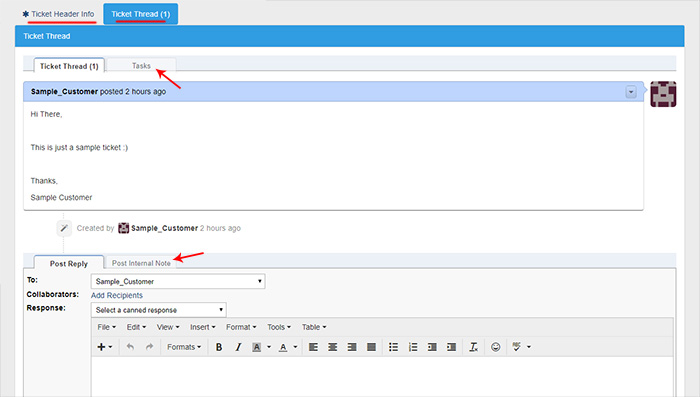Image resolution: width=700 pixels, height=397 pixels.
Task: Switch to Post Internal Note tab
Action: pyautogui.click(x=141, y=263)
